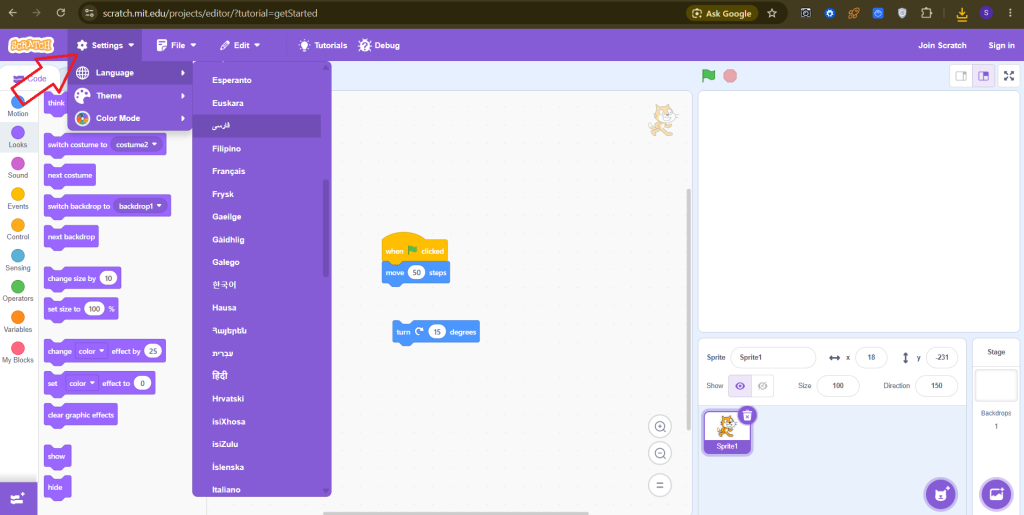Show sprite using eye icon
This screenshot has width=1024, height=515.
tap(740, 386)
